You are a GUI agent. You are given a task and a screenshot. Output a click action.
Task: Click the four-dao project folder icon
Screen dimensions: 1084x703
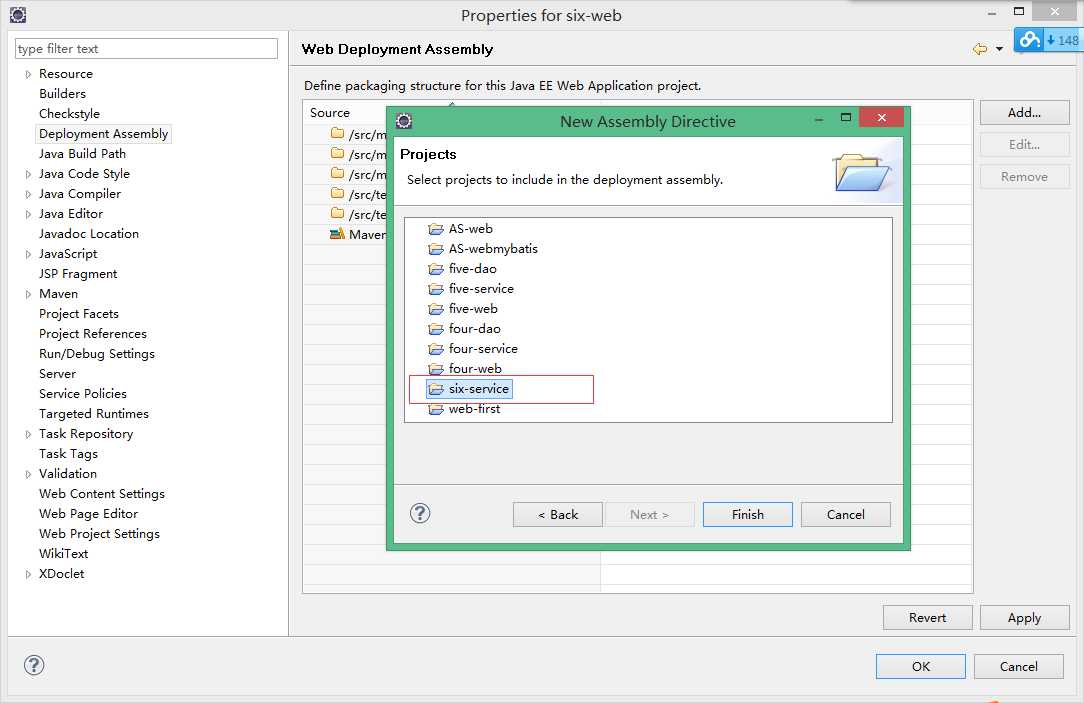point(436,329)
